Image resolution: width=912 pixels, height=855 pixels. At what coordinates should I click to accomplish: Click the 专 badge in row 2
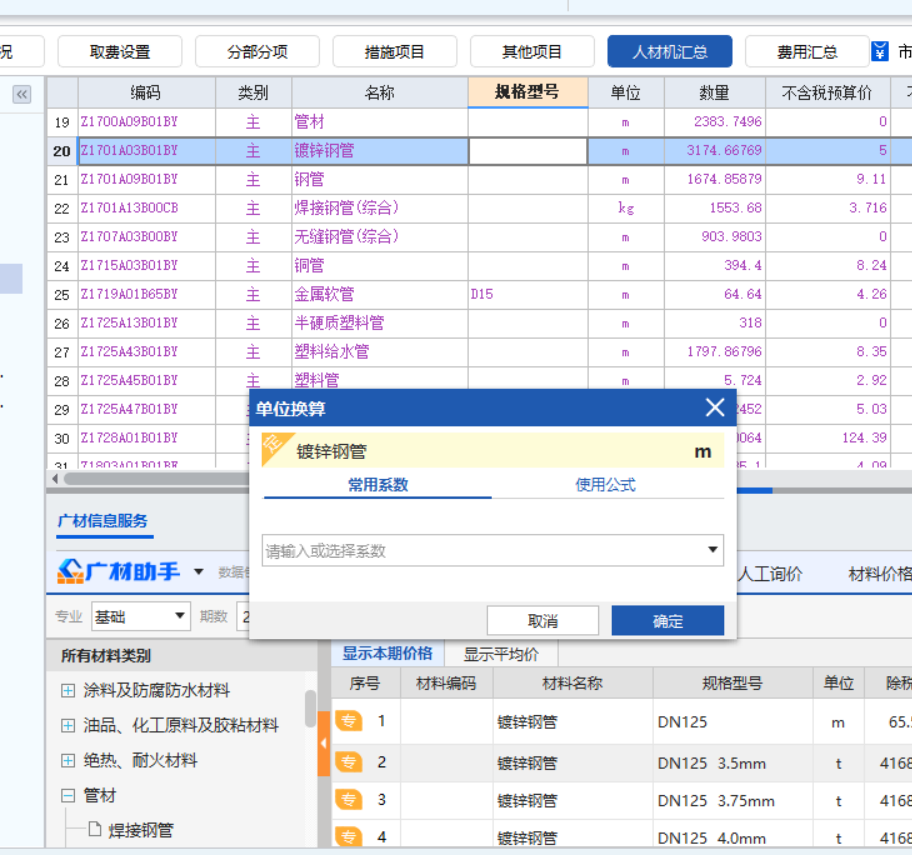[349, 762]
